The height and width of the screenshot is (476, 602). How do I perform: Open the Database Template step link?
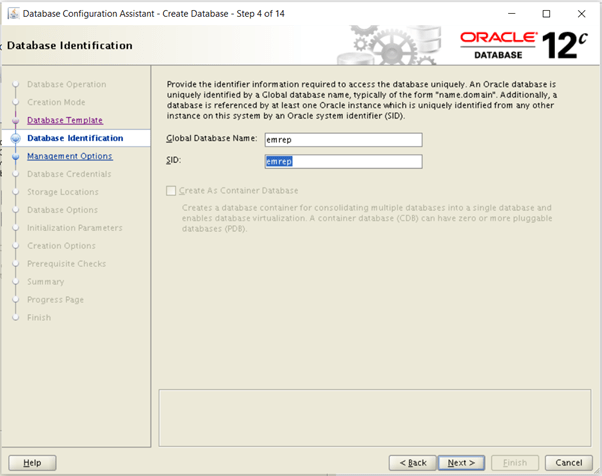[x=64, y=120]
